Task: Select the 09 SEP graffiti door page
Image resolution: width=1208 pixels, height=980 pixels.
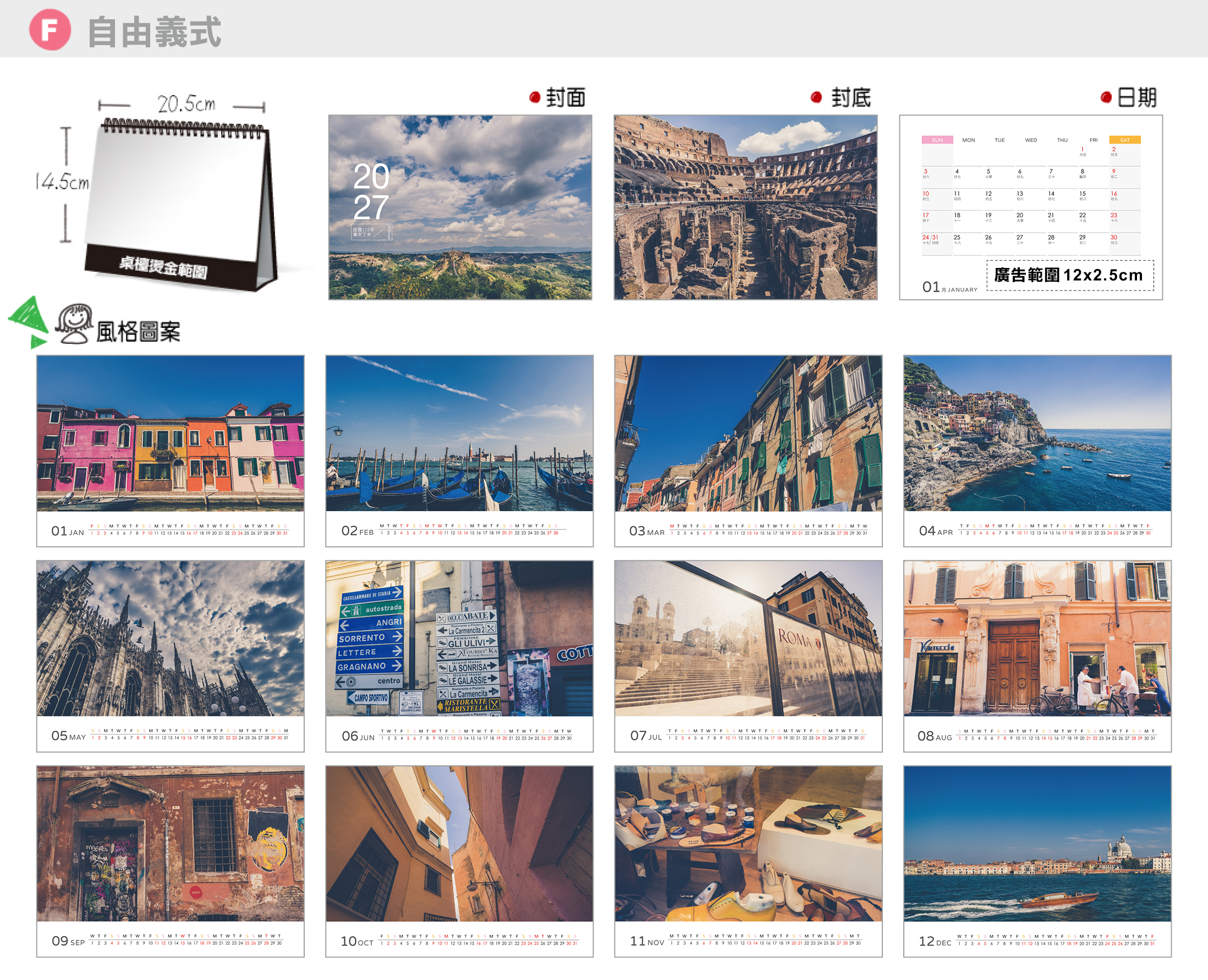Action: (171, 862)
